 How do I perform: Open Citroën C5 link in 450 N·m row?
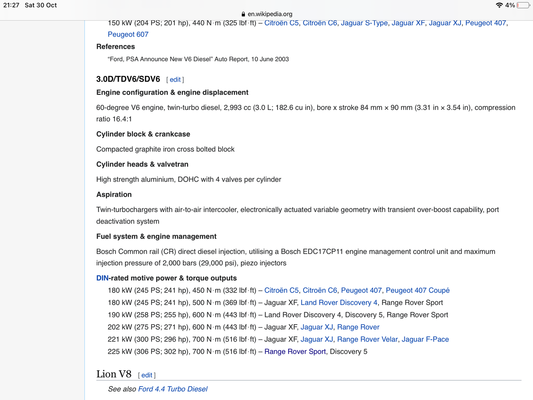(281, 290)
